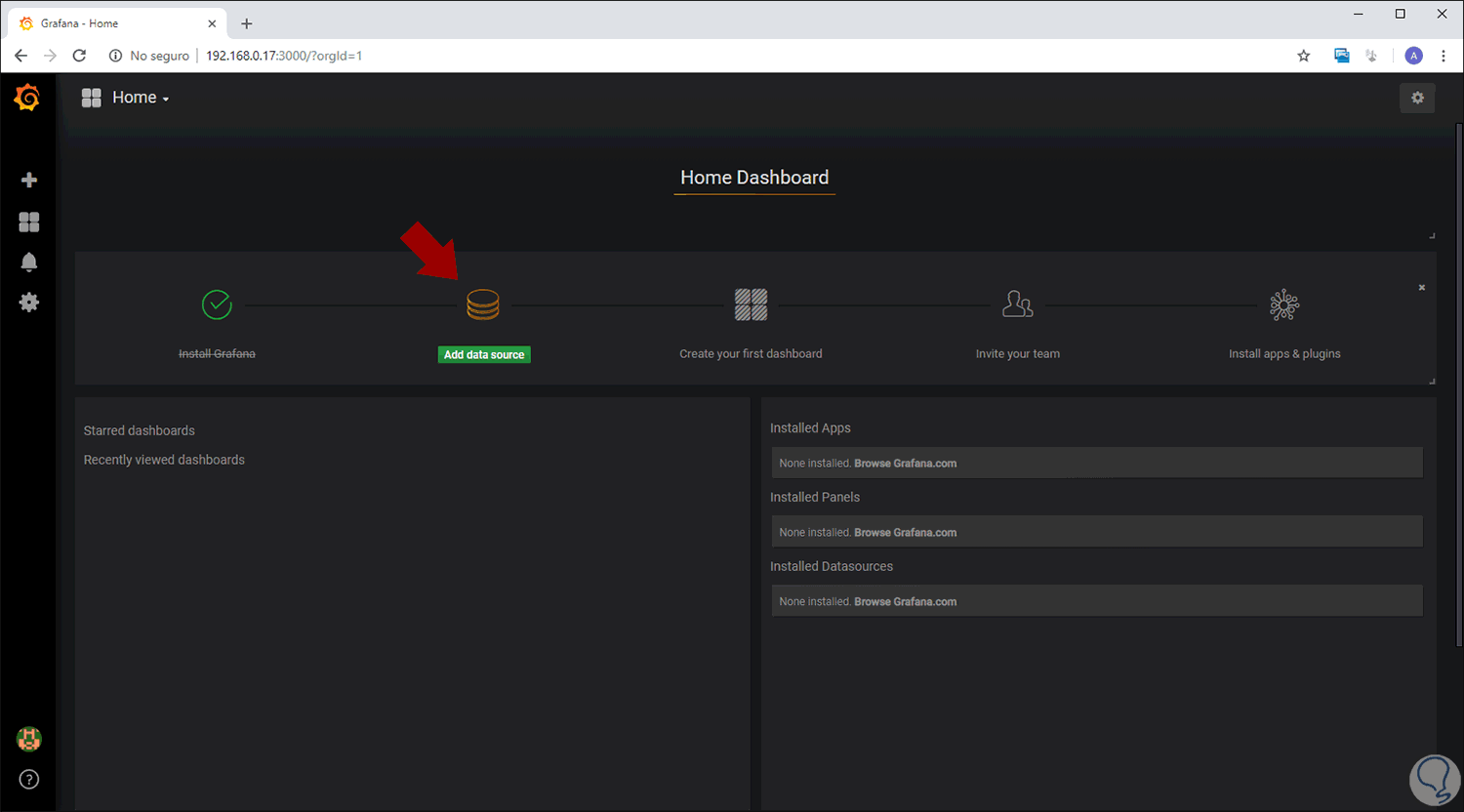Click the Install Grafana step label
The width and height of the screenshot is (1464, 812).
click(217, 353)
